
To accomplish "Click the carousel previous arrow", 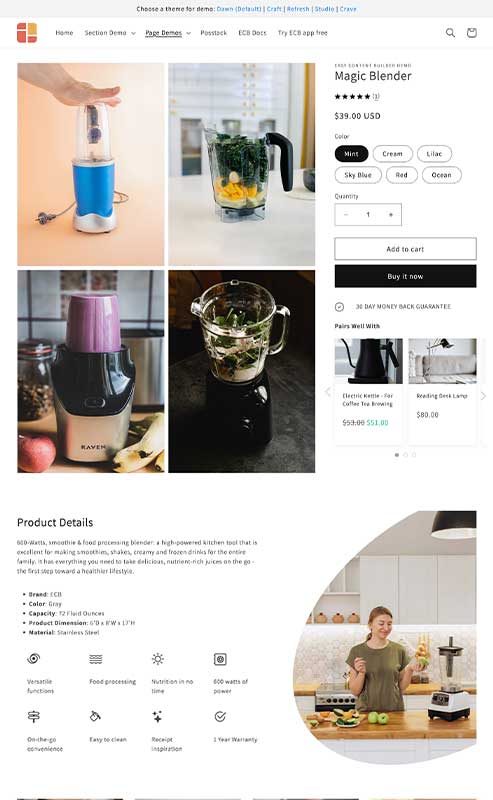I will [328, 392].
